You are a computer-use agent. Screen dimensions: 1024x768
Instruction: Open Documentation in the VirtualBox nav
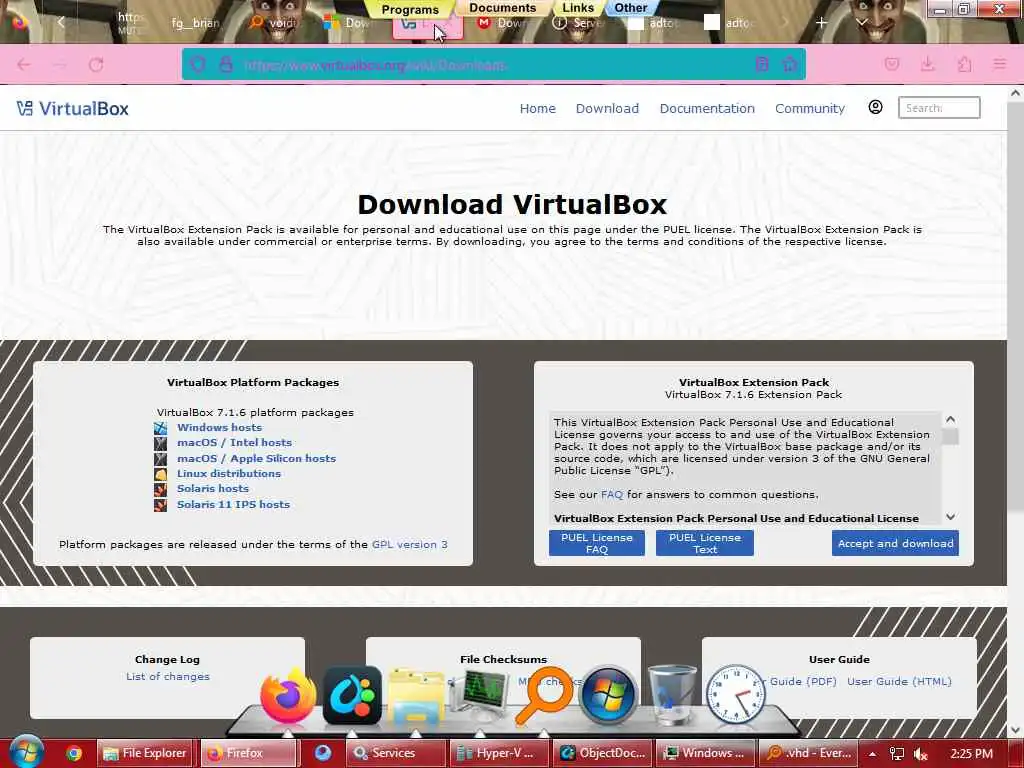point(707,108)
